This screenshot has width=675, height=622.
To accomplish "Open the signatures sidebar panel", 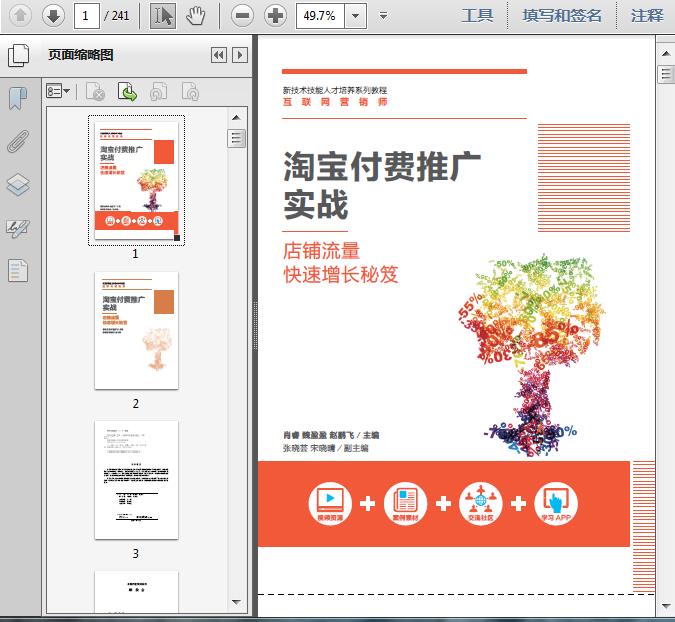I will tap(18, 228).
